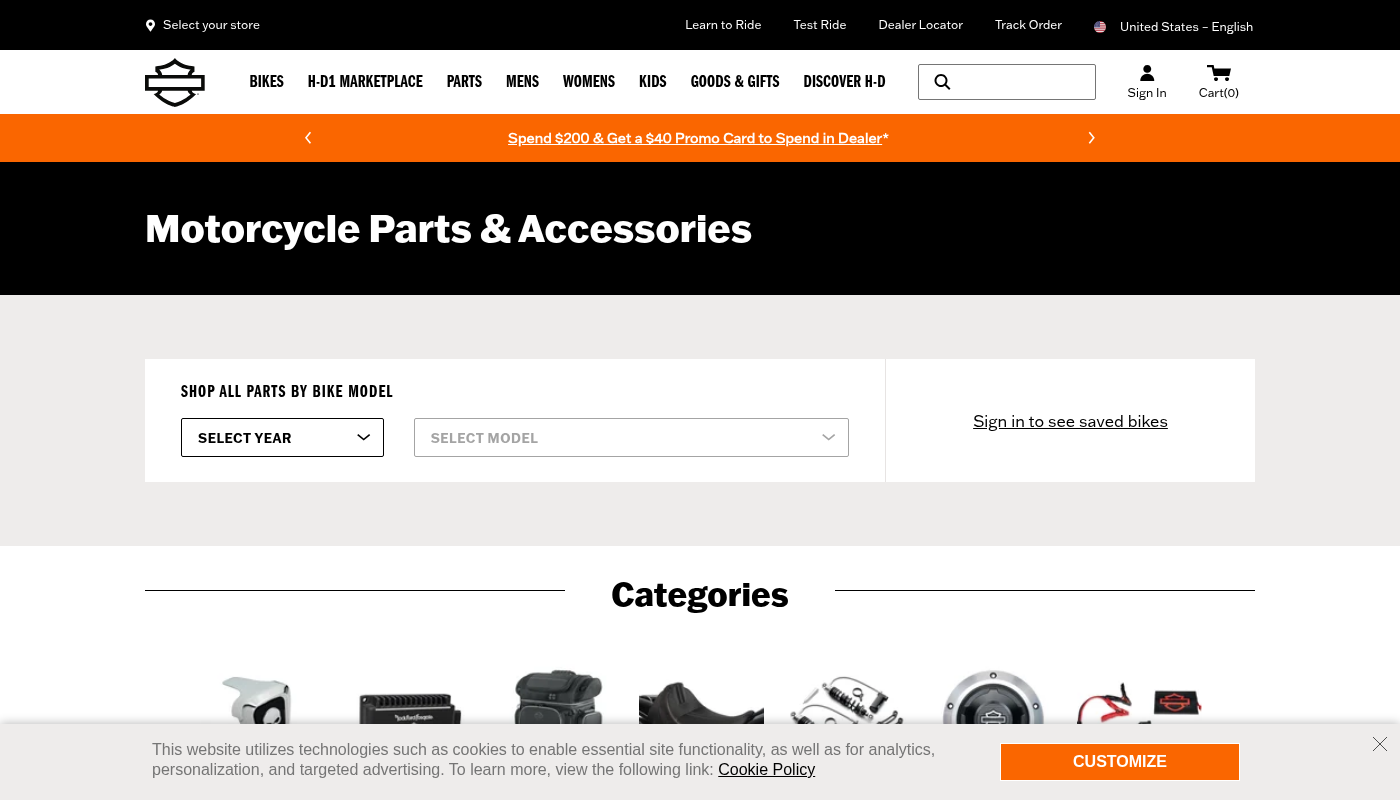The height and width of the screenshot is (800, 1400).
Task: Show next promo with right arrow
Action: coord(1091,138)
